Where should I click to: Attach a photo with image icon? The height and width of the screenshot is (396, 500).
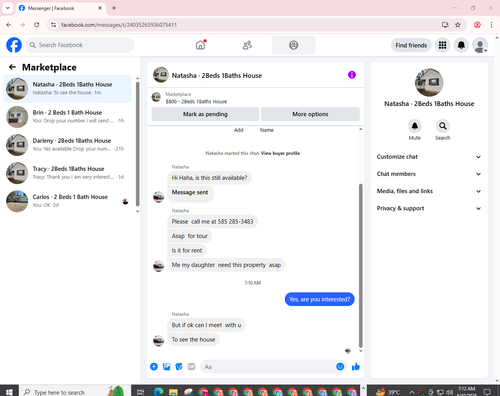click(x=166, y=367)
